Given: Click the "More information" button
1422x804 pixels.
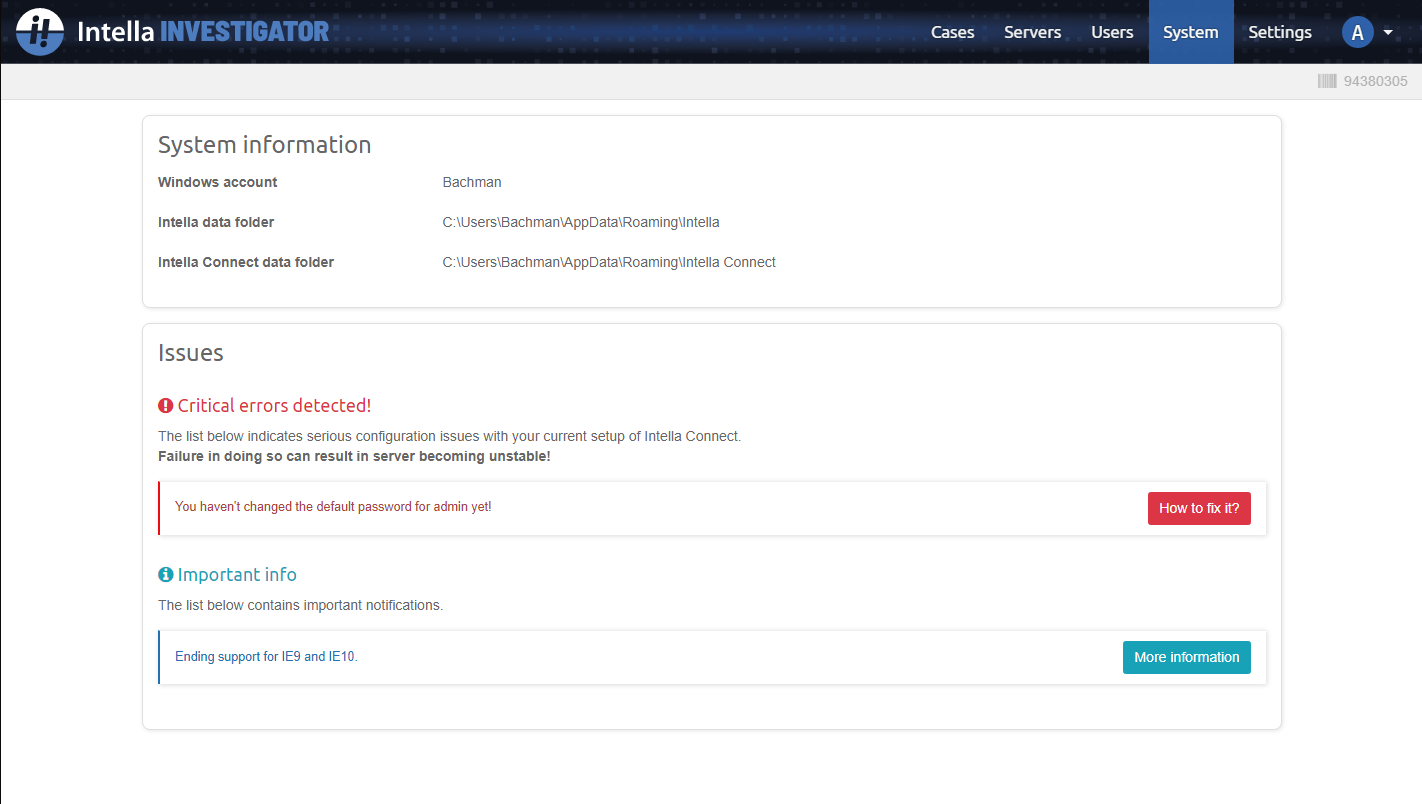Looking at the screenshot, I should click(x=1186, y=657).
